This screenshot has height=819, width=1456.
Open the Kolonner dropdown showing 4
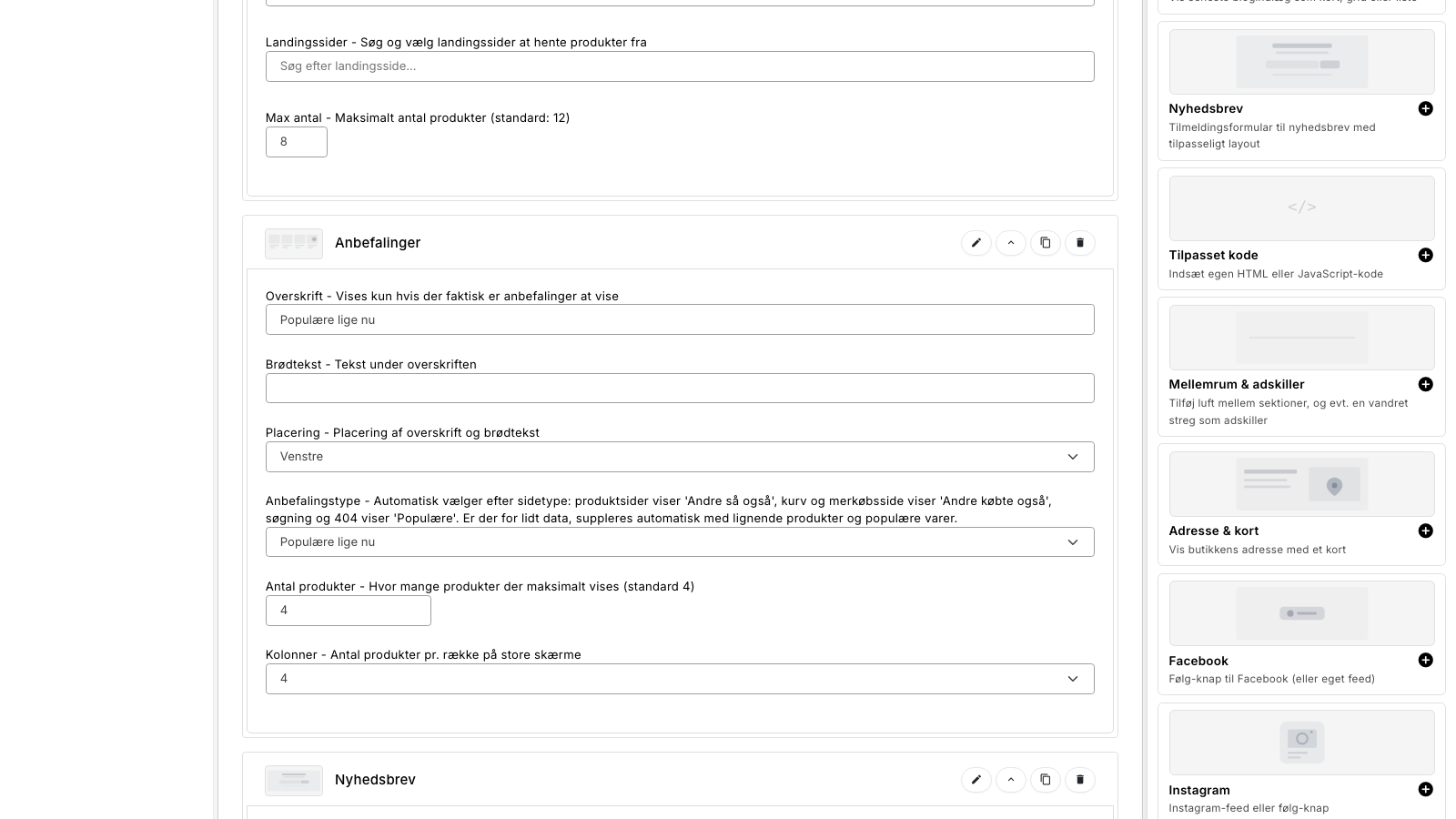pyautogui.click(x=680, y=679)
